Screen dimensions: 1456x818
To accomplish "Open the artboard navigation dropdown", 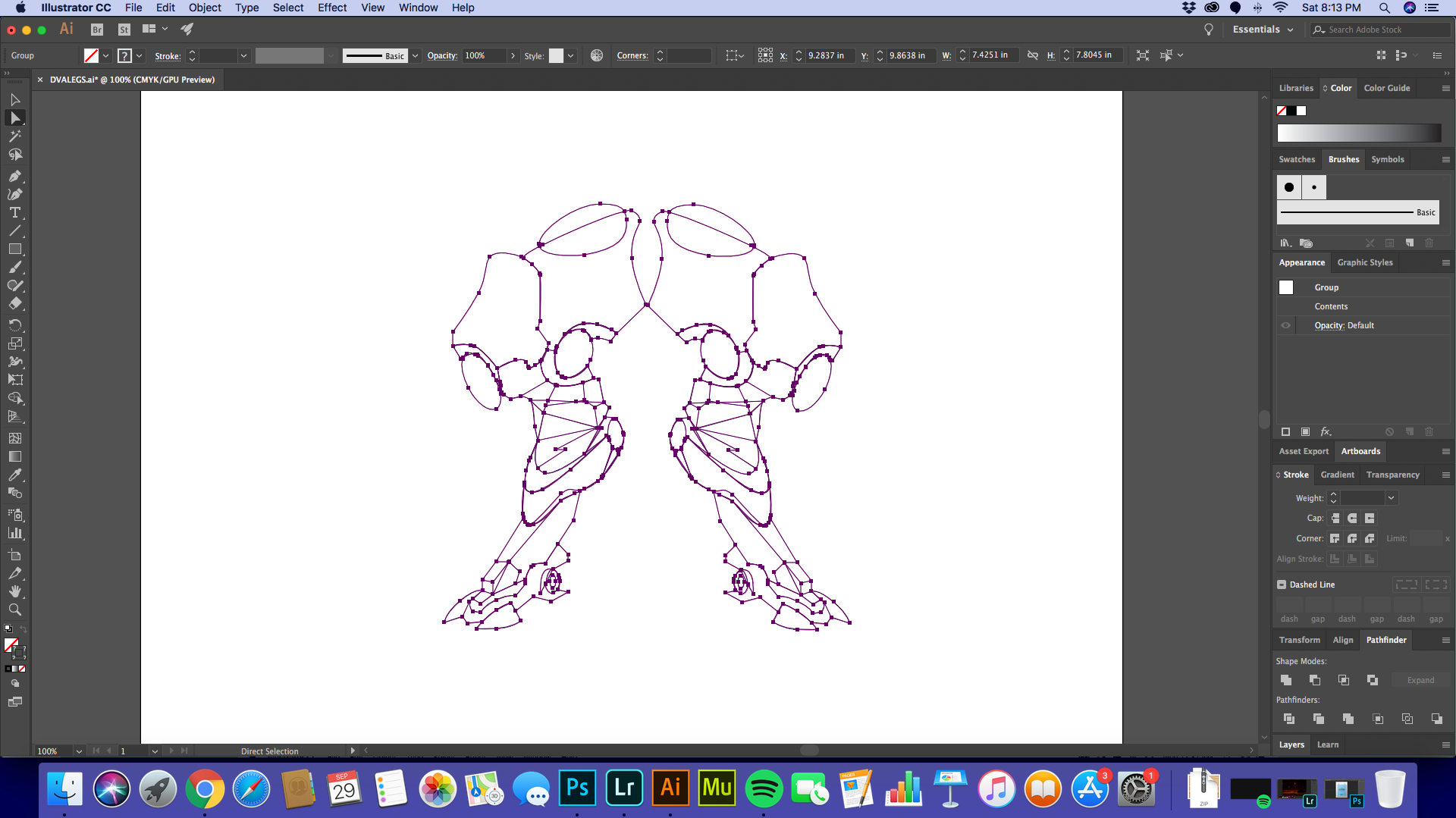I will tap(155, 751).
